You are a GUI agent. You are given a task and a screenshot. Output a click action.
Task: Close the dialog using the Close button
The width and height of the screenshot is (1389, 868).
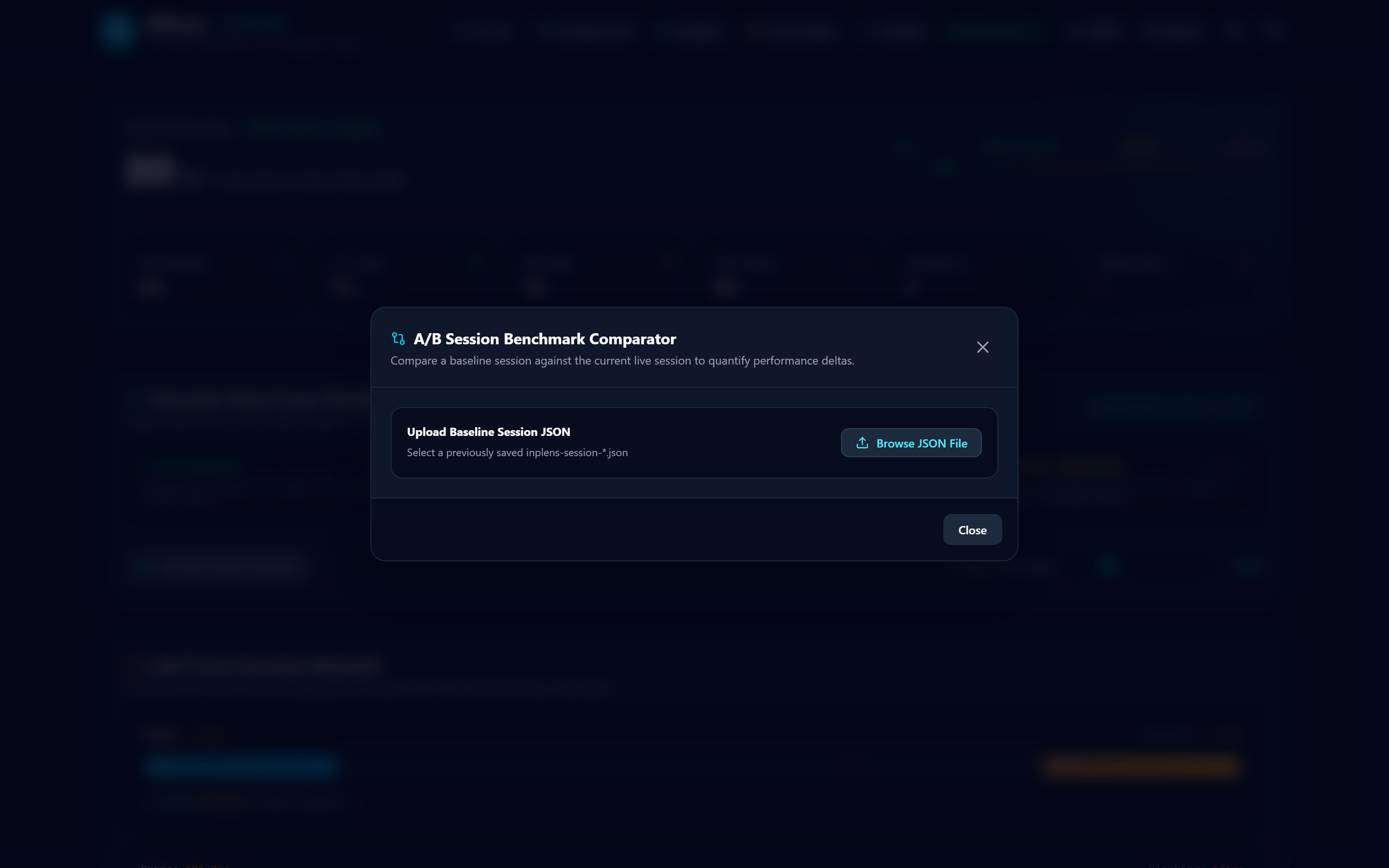click(972, 530)
